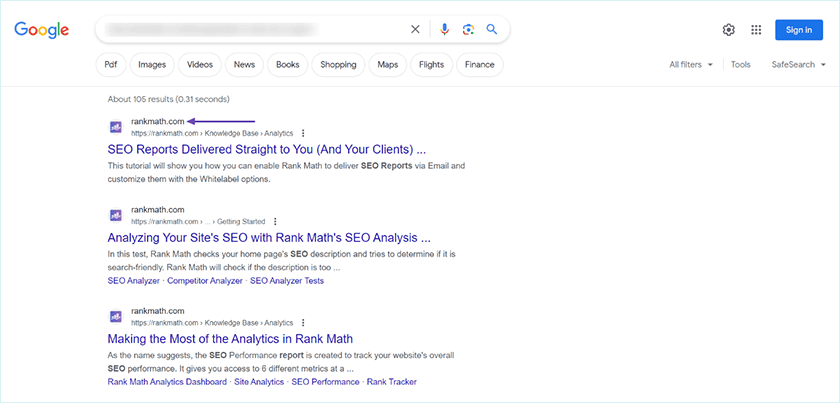The height and width of the screenshot is (403, 840).
Task: Open Rank Math Analytics Dashboard sitelink
Action: 167,382
